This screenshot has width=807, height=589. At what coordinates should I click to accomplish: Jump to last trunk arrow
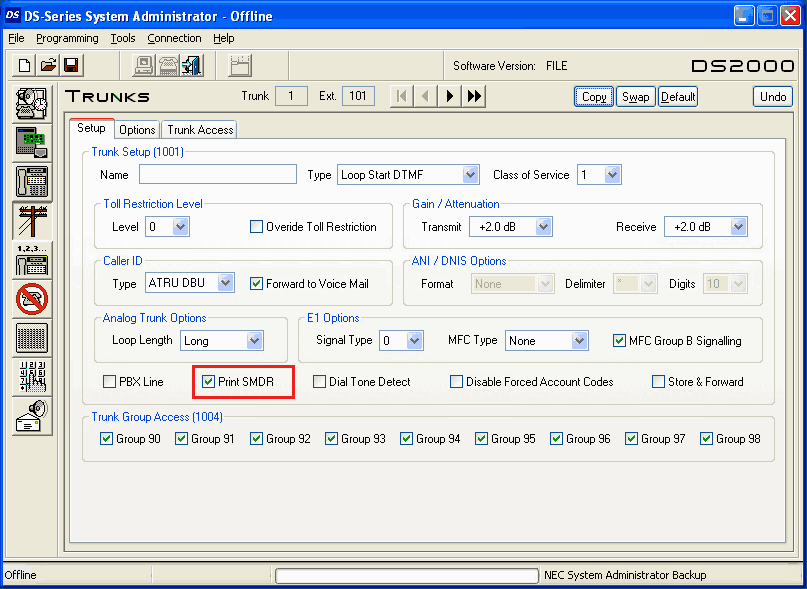point(474,96)
